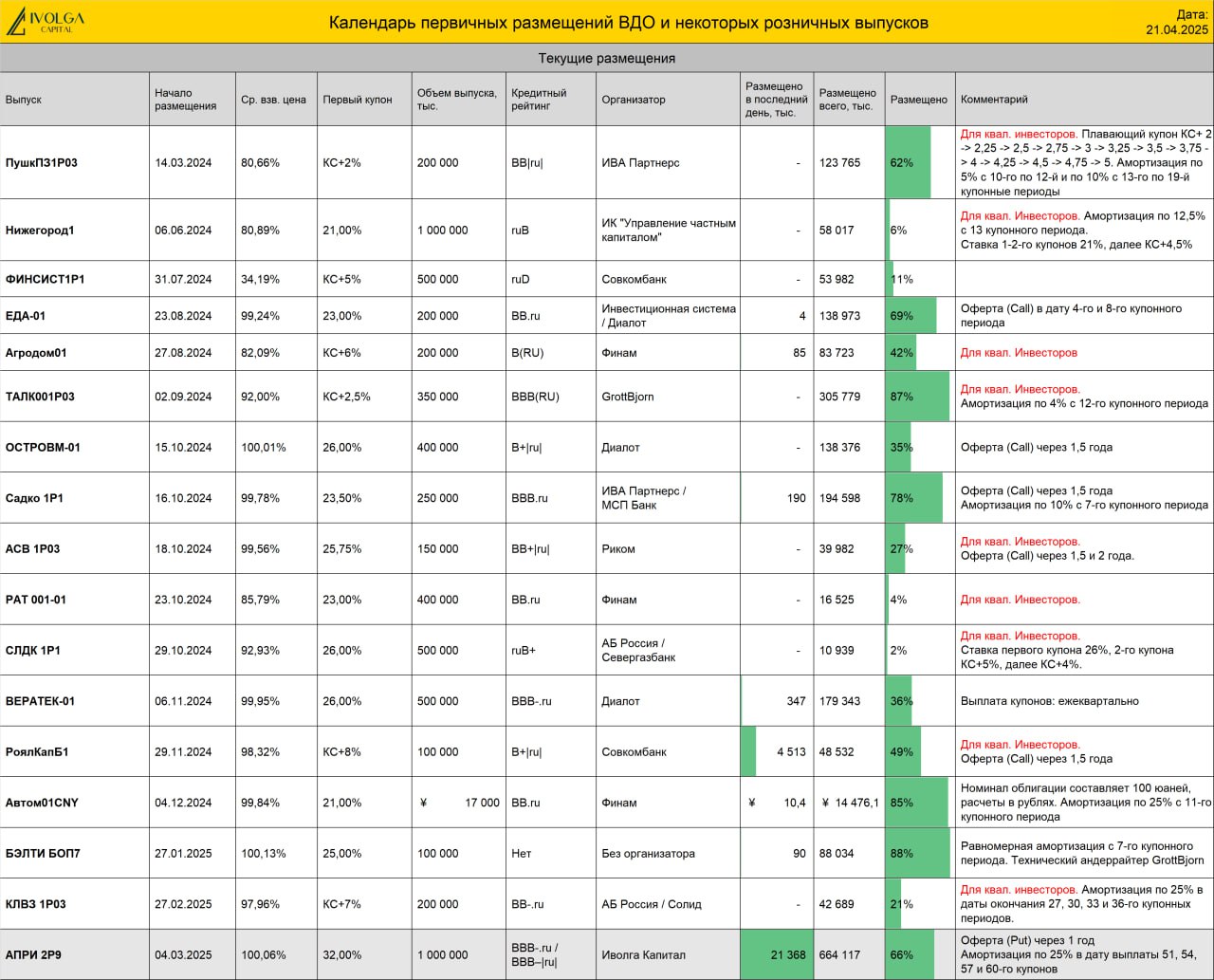Click the date value 21.04.2025
The width and height of the screenshot is (1214, 980).
point(1177,30)
